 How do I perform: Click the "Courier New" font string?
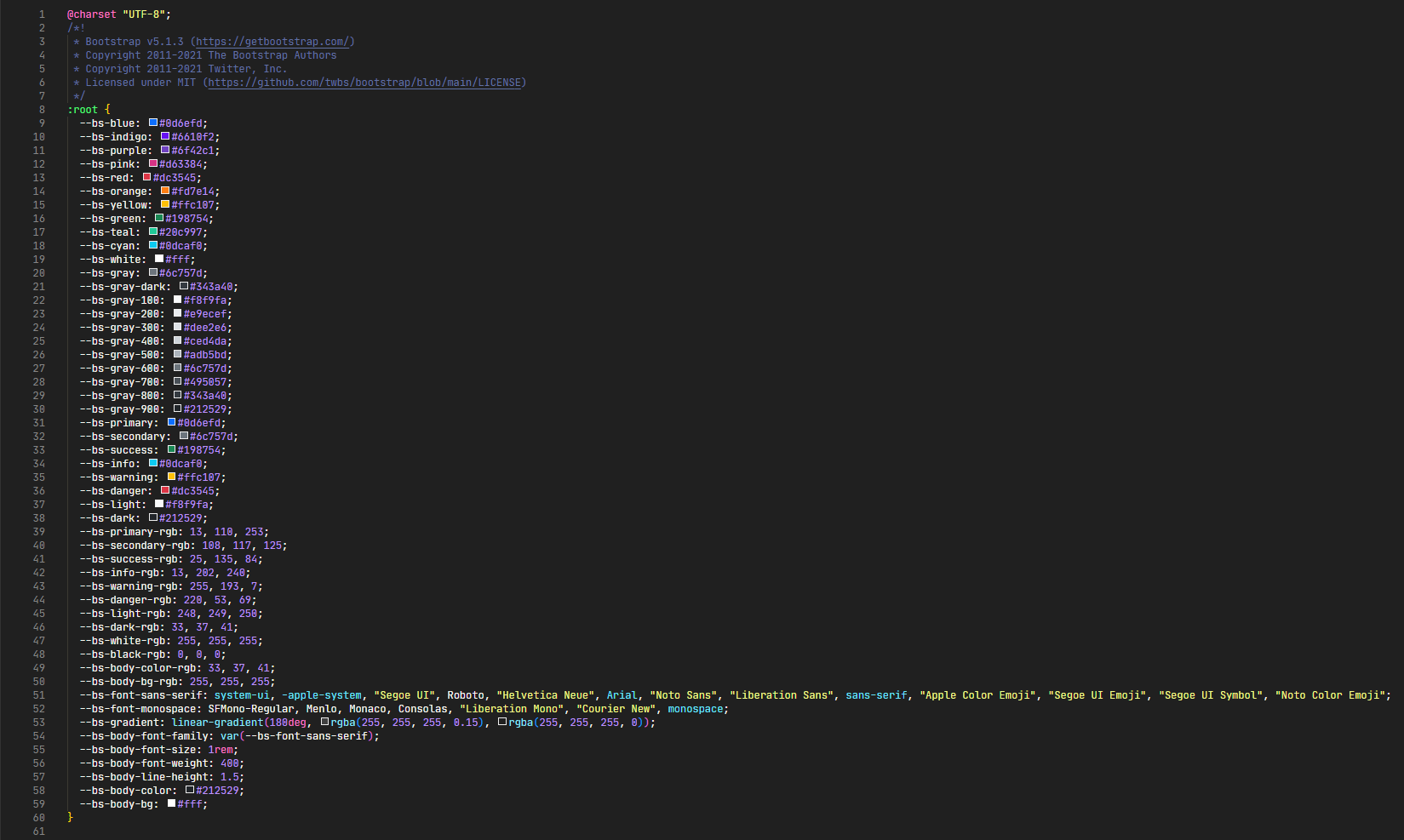click(x=616, y=709)
